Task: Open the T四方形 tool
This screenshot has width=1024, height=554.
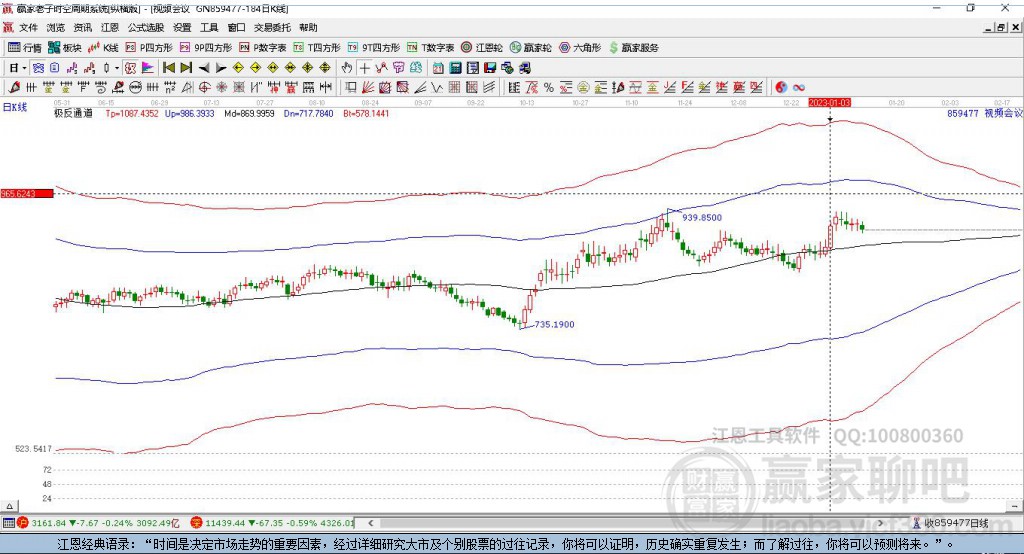Action: coord(317,48)
